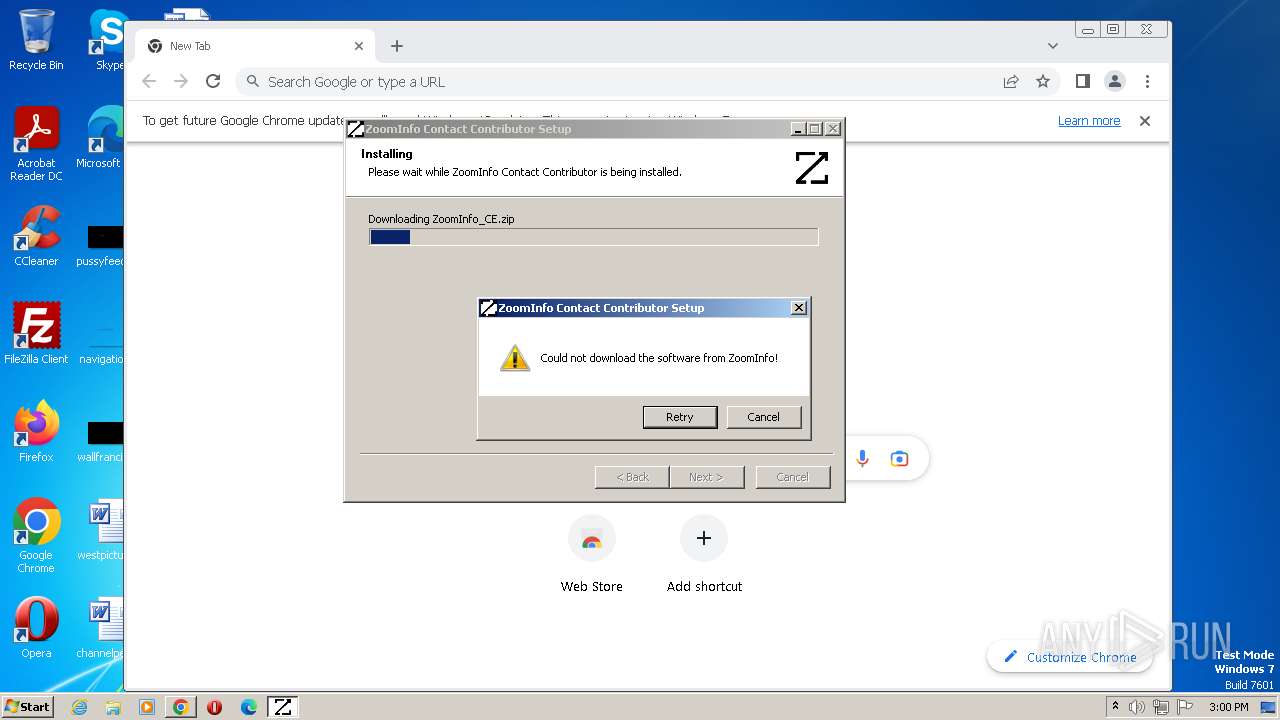Click the Add shortcut button
1280x720 pixels.
pos(704,556)
